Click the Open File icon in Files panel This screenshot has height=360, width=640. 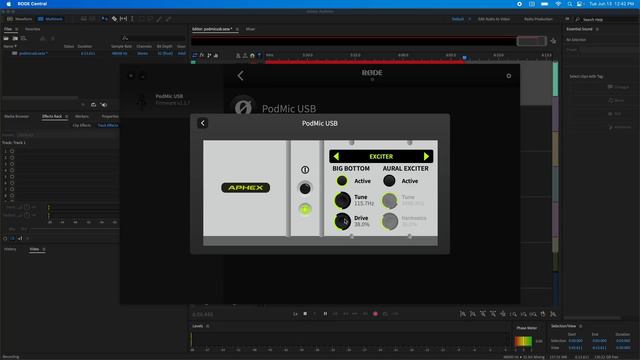[6, 38]
